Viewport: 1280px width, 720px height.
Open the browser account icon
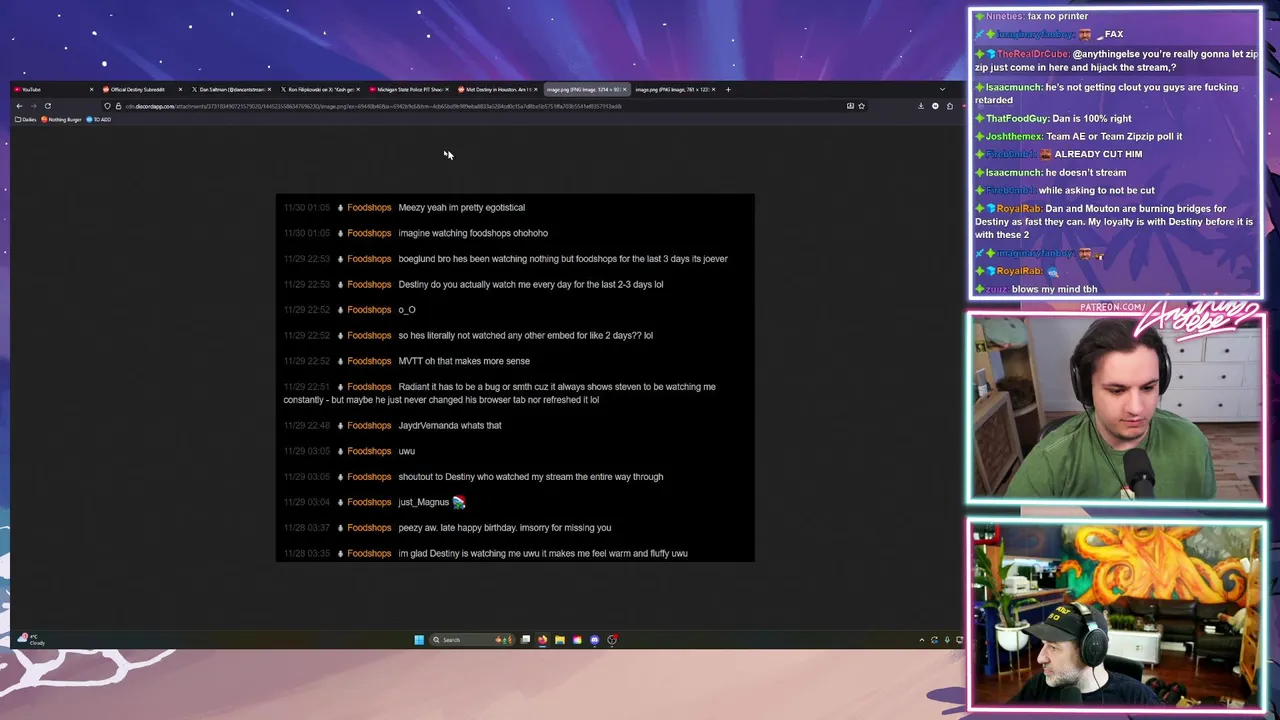coord(935,106)
